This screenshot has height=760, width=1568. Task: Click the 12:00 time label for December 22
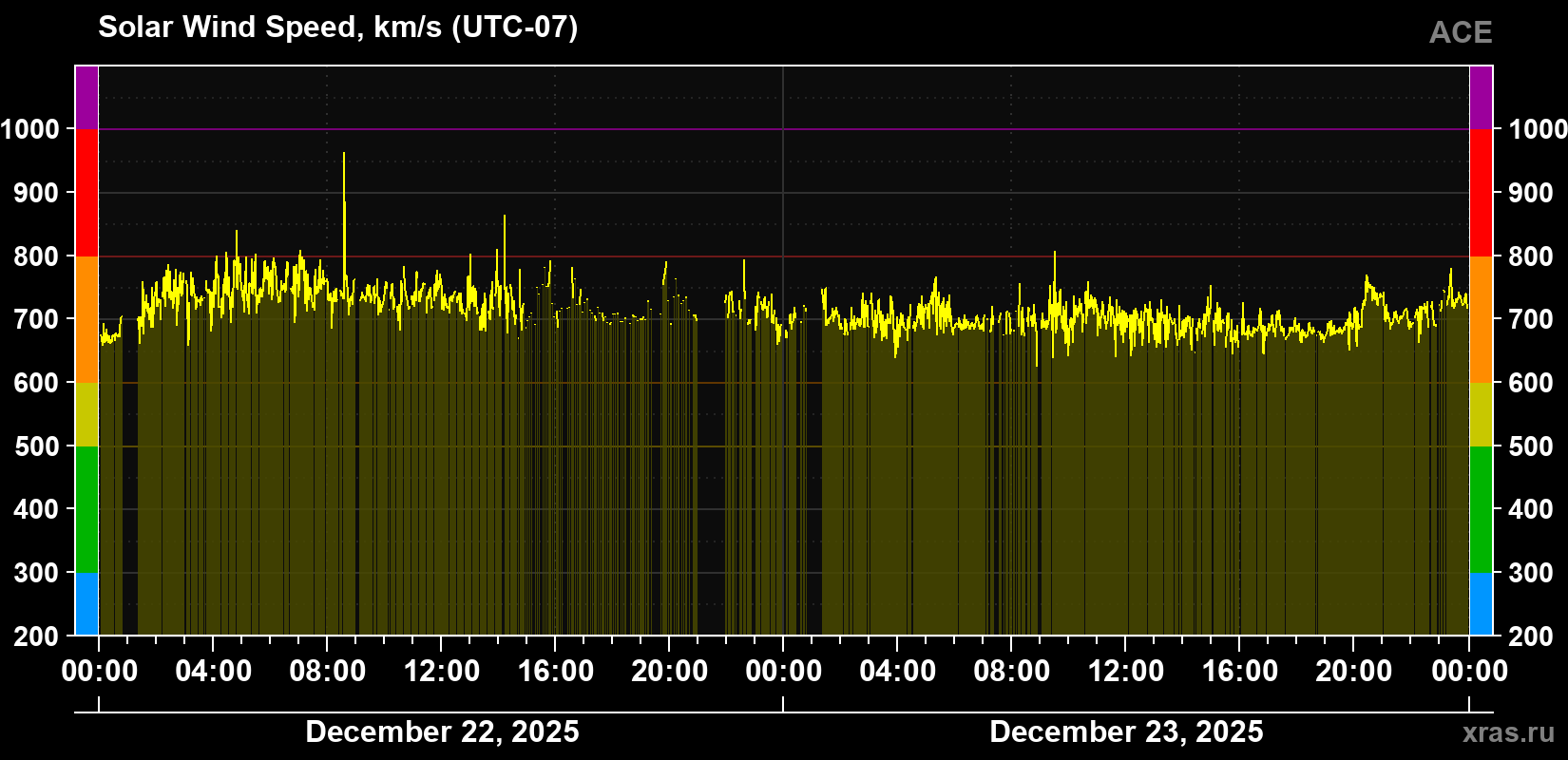coord(442,671)
